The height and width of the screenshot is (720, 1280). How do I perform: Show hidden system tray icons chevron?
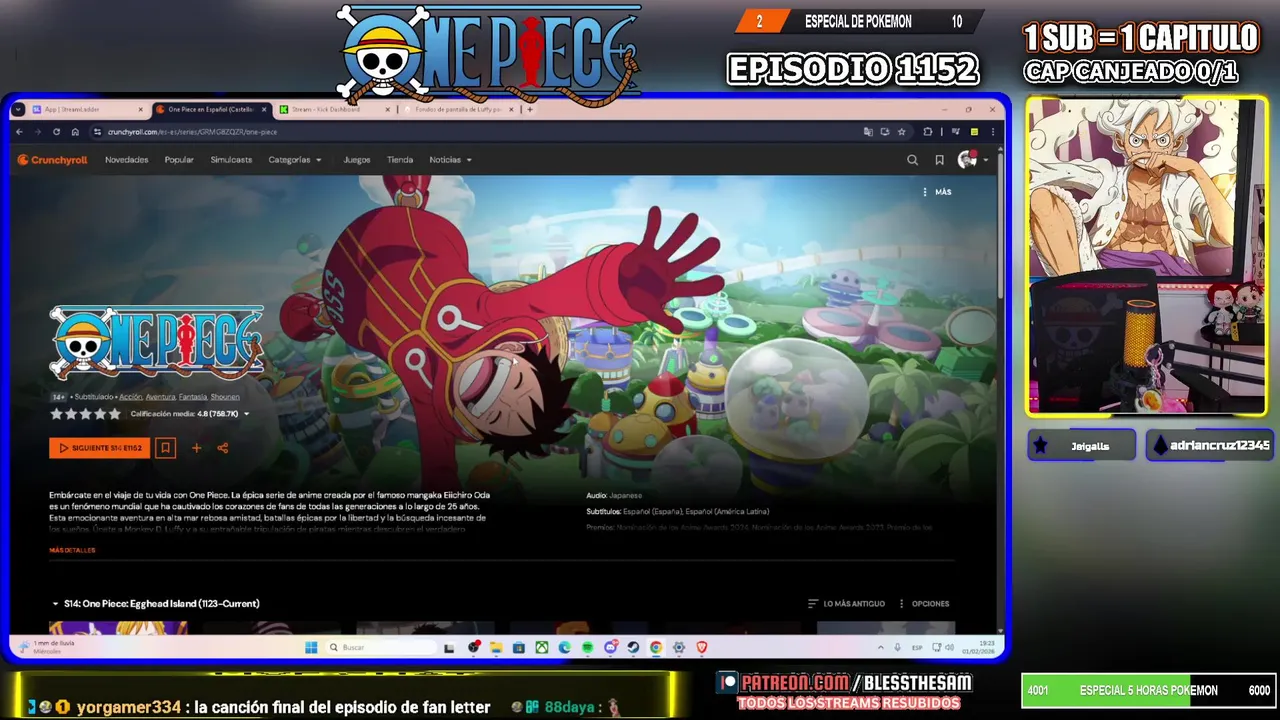[882, 648]
